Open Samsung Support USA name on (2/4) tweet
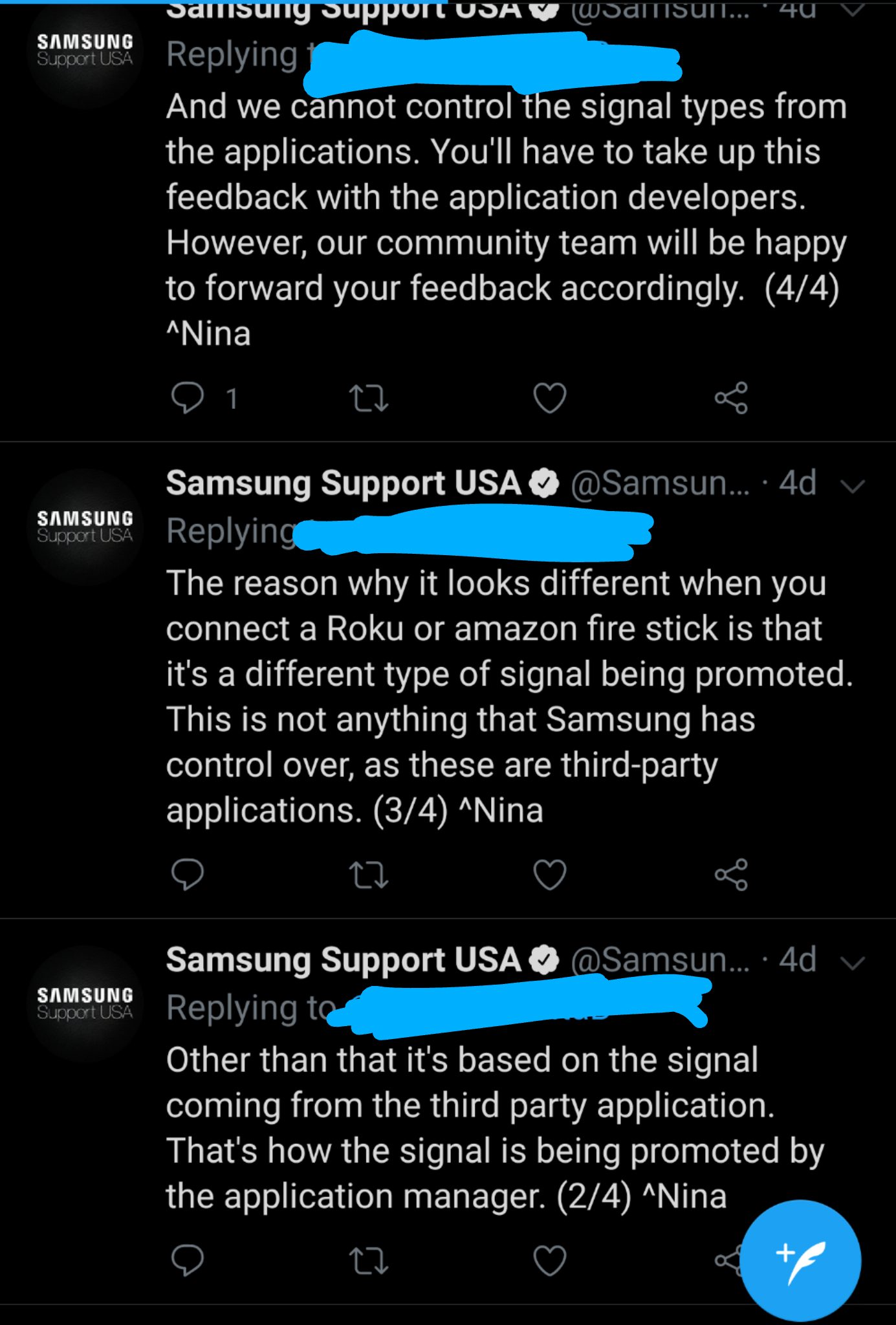Screen dimensions: 896x1325 (344, 960)
